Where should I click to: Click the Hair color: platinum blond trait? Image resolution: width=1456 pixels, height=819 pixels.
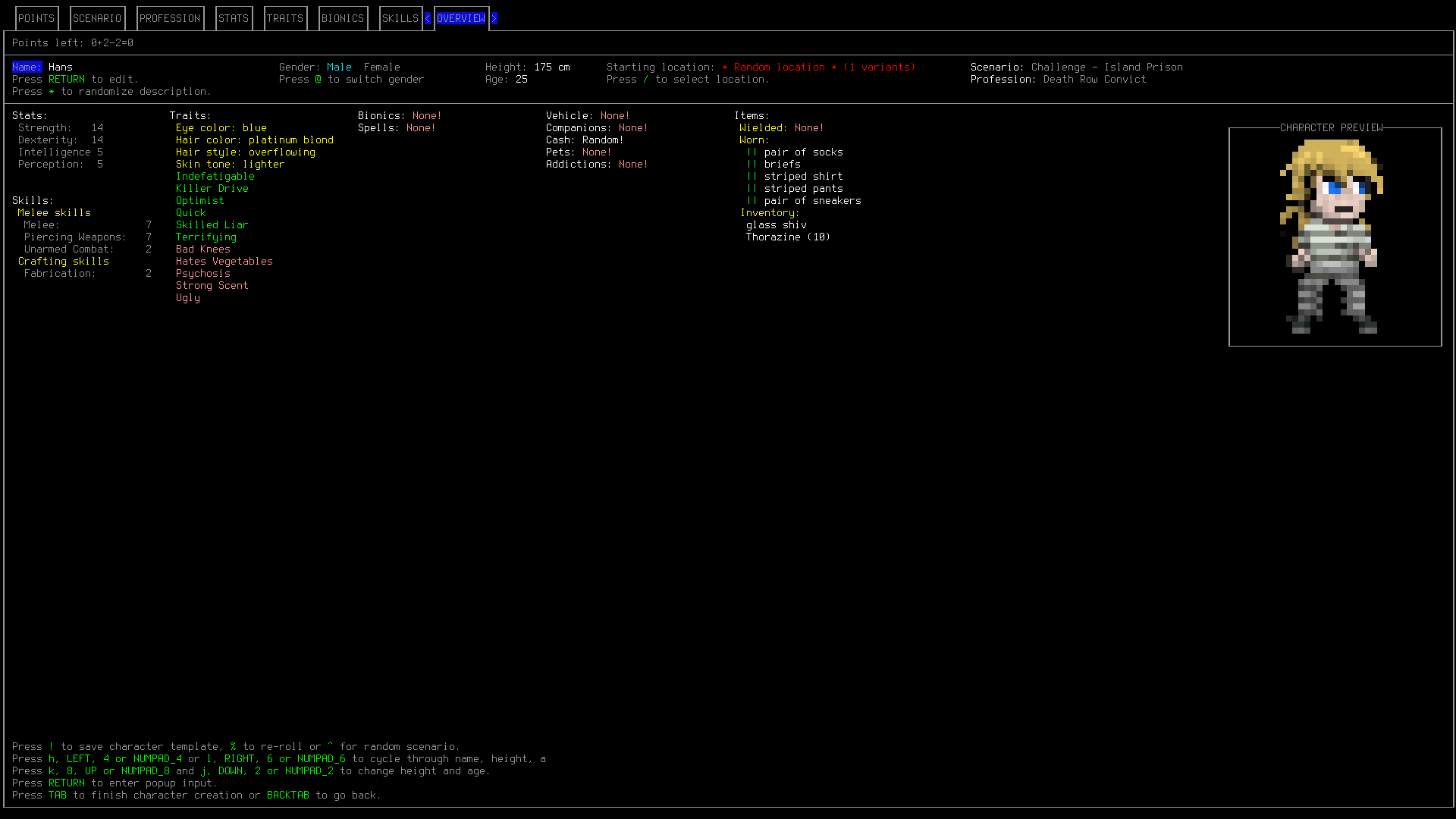pos(255,140)
